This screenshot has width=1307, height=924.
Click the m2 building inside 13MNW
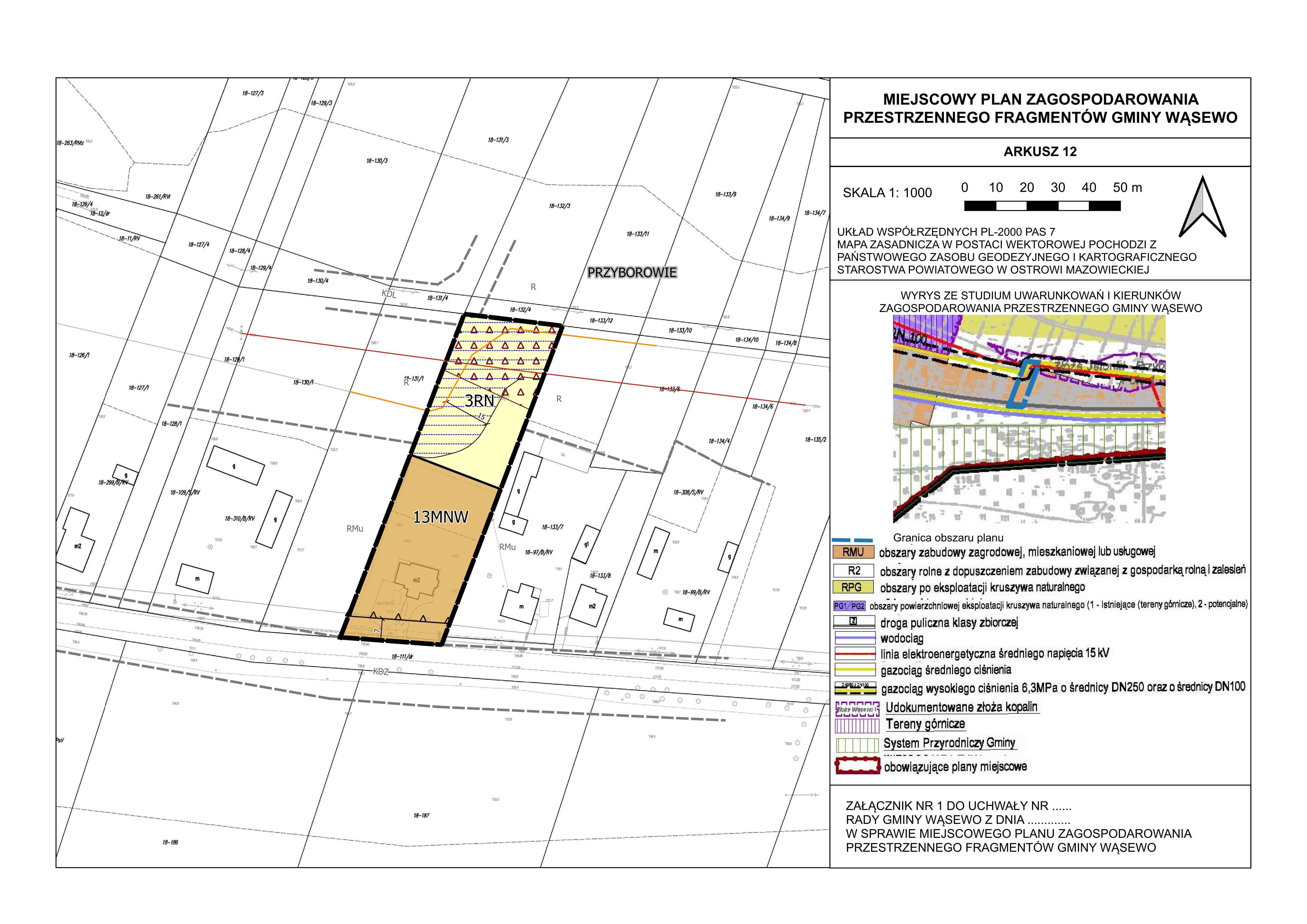417,580
